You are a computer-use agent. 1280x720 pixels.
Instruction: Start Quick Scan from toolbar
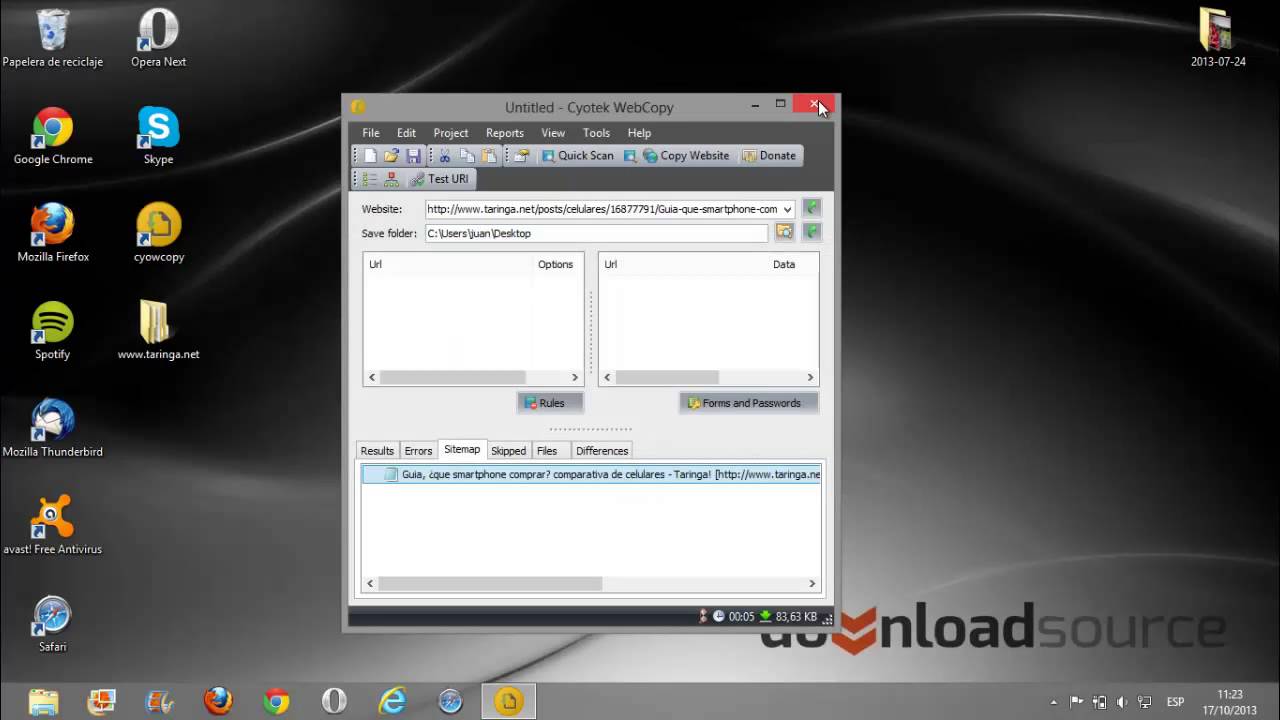point(577,156)
